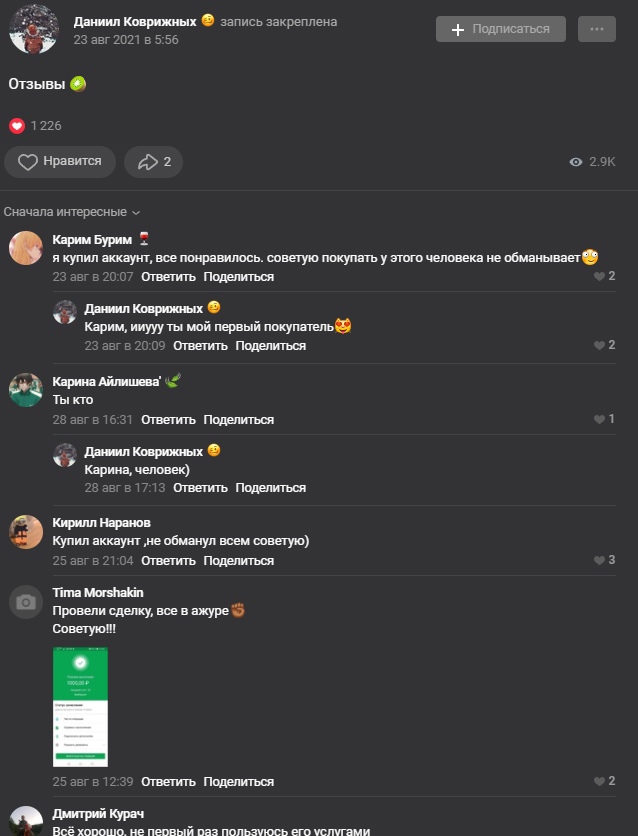The width and height of the screenshot is (638, 836).
Task: Click the share arrow button with count 2
Action: 153,162
